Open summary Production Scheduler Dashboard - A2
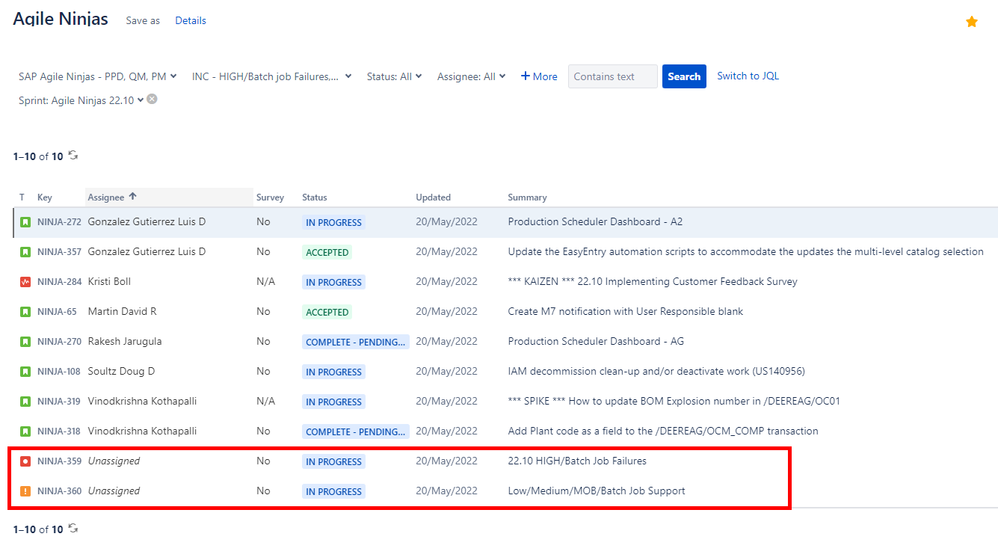The image size is (998, 543). click(x=595, y=222)
